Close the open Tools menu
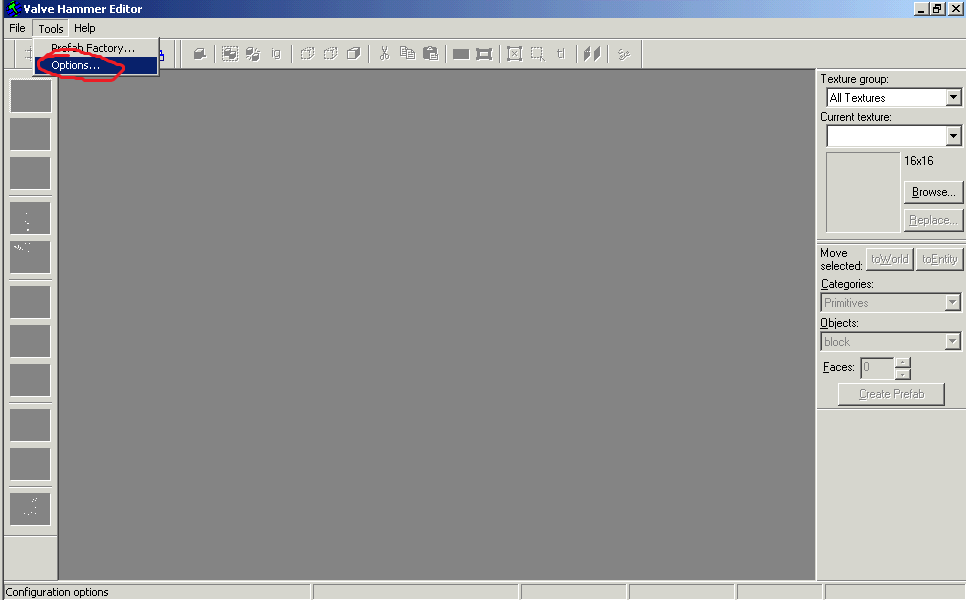Screen dimensions: 966x600 pos(51,28)
